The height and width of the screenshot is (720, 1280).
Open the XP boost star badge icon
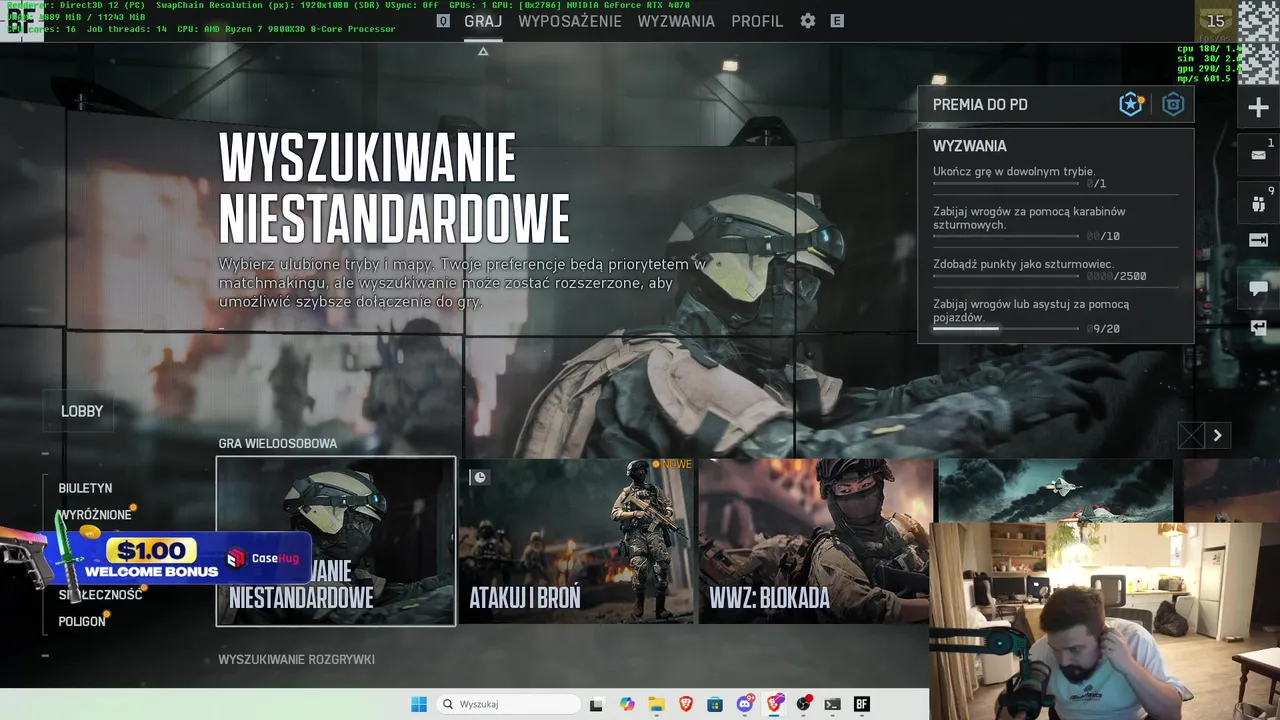point(1131,104)
